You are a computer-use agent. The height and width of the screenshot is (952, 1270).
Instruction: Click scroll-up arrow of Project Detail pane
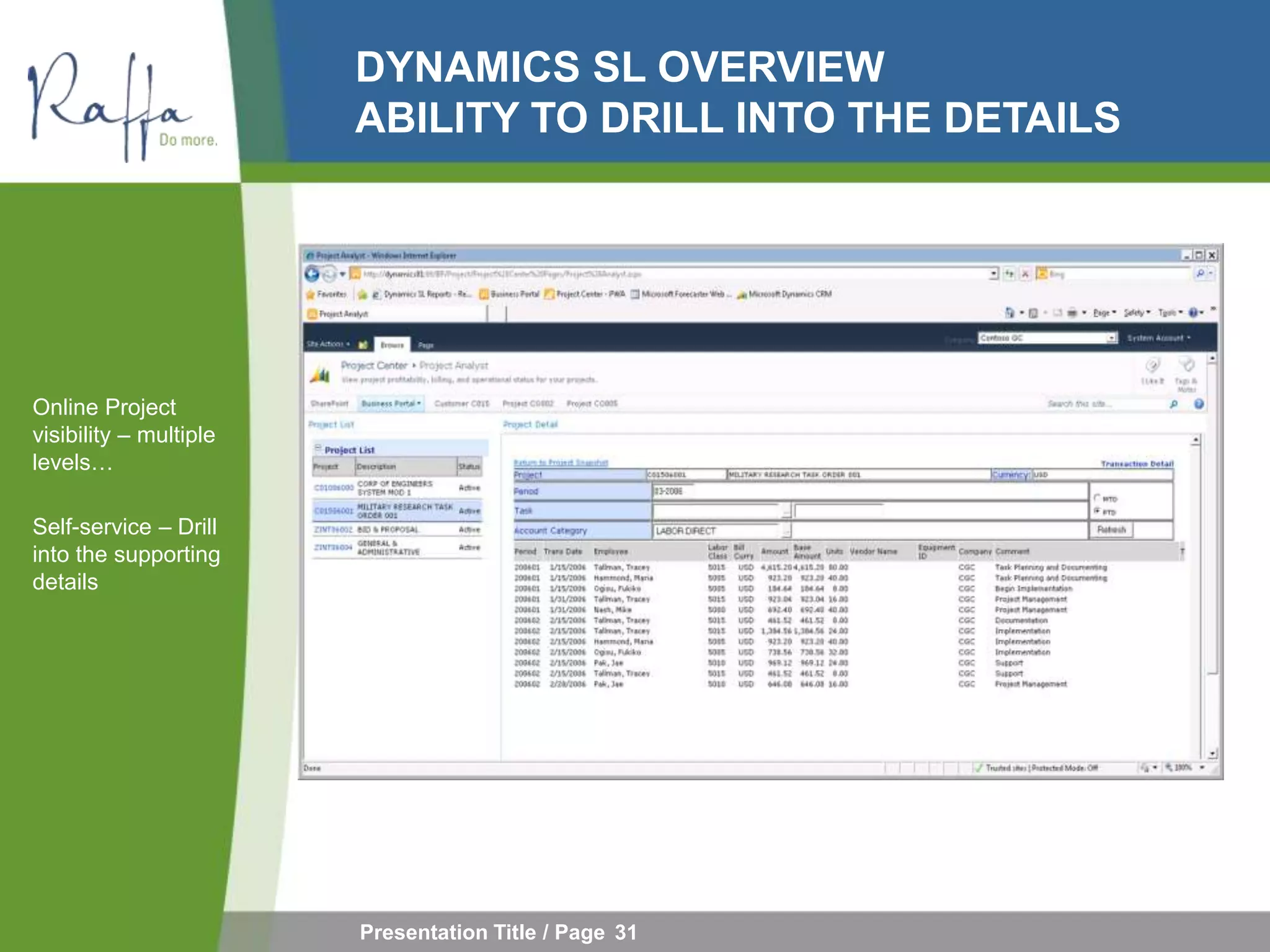[1196, 440]
